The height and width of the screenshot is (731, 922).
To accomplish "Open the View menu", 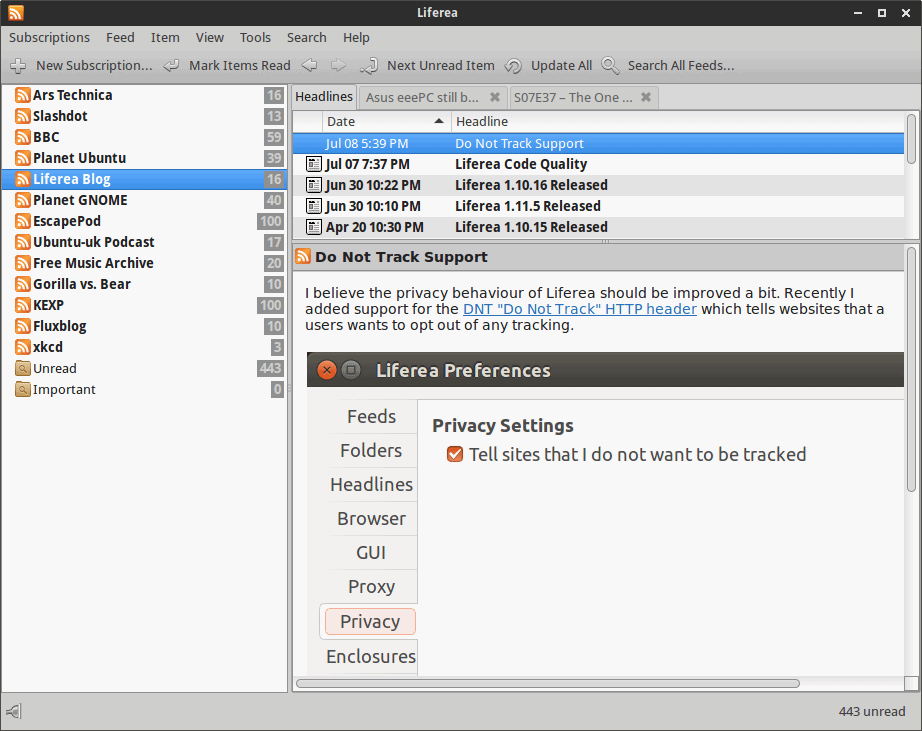I will pyautogui.click(x=210, y=38).
